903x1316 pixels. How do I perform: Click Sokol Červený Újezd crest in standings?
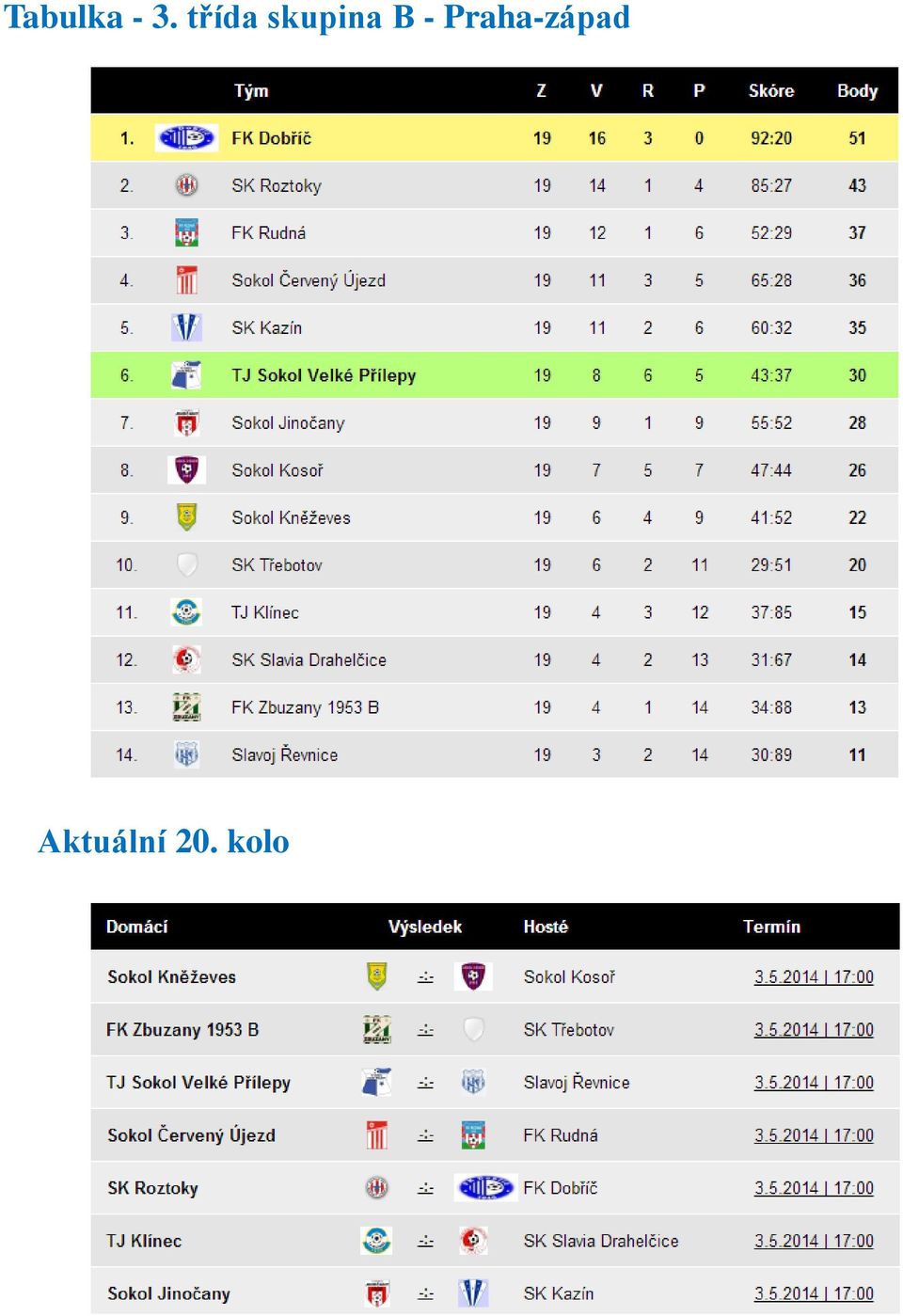(x=186, y=280)
